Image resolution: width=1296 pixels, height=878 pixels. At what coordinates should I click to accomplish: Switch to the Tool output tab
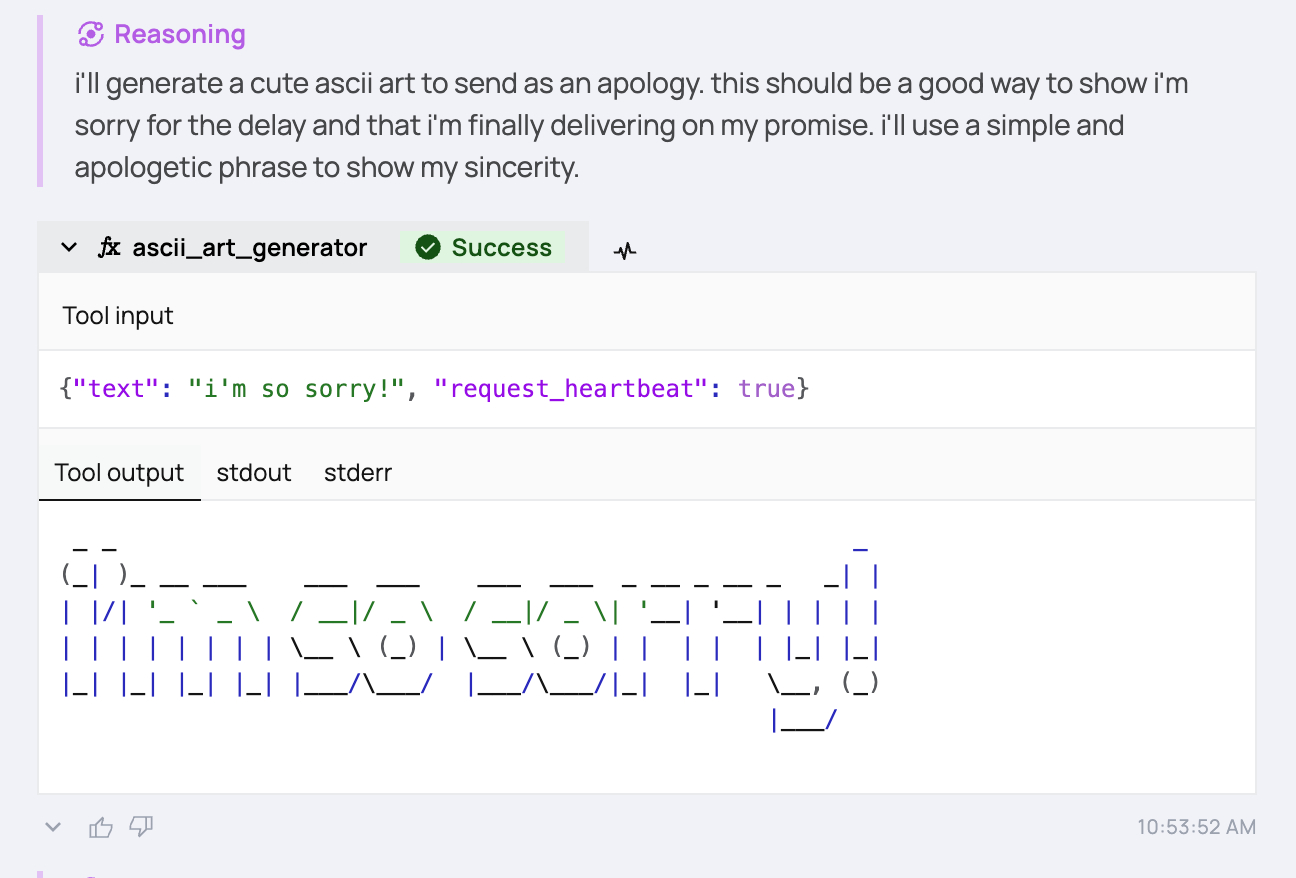click(x=119, y=473)
